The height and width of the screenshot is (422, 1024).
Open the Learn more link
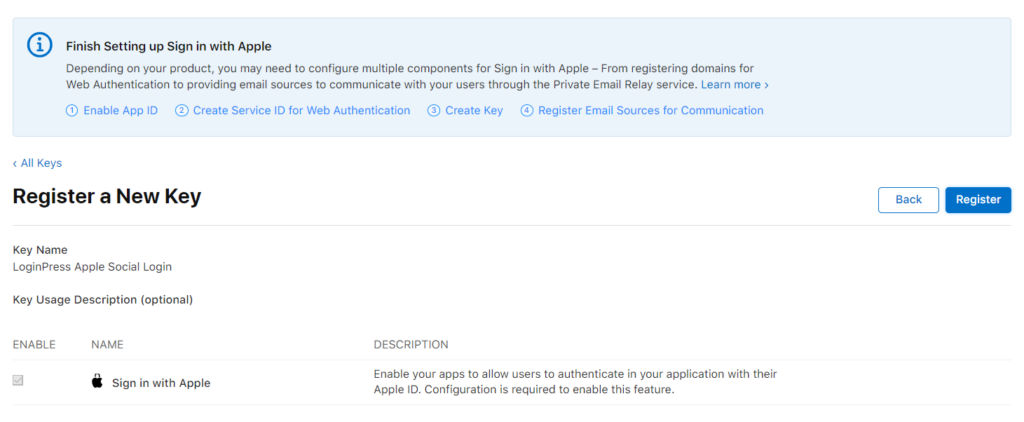735,85
